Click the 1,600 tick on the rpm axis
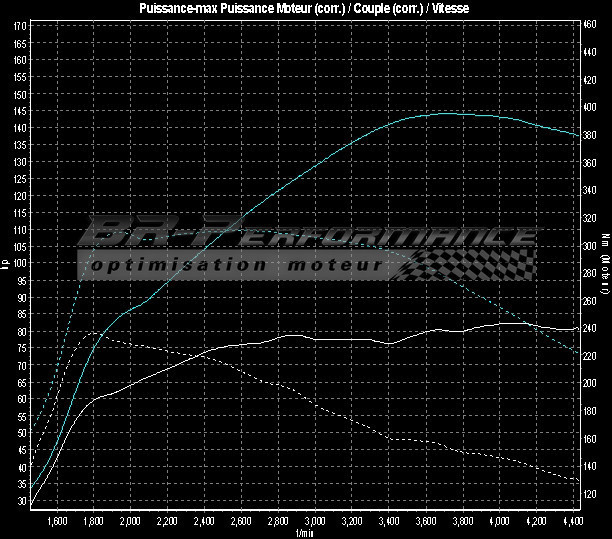The height and width of the screenshot is (539, 612). [x=56, y=522]
